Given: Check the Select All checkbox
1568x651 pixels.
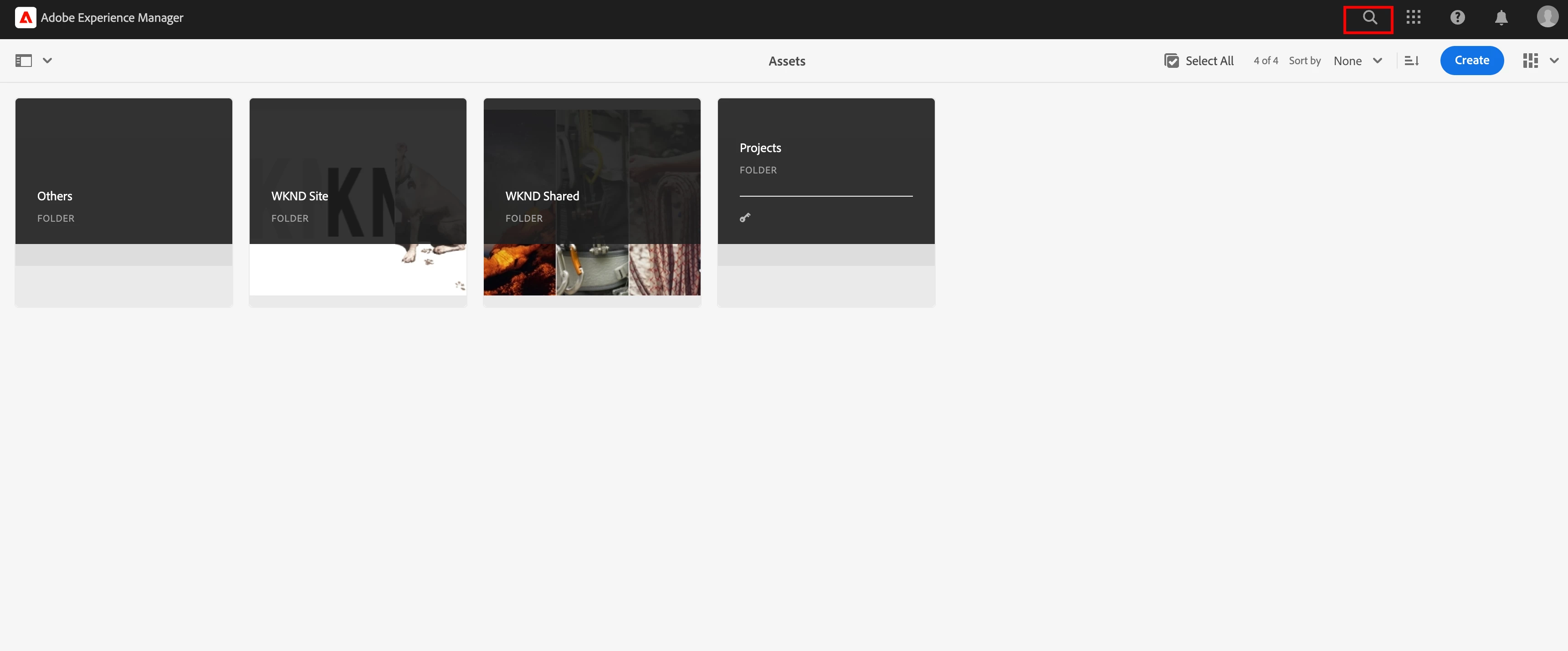Looking at the screenshot, I should pyautogui.click(x=1171, y=61).
